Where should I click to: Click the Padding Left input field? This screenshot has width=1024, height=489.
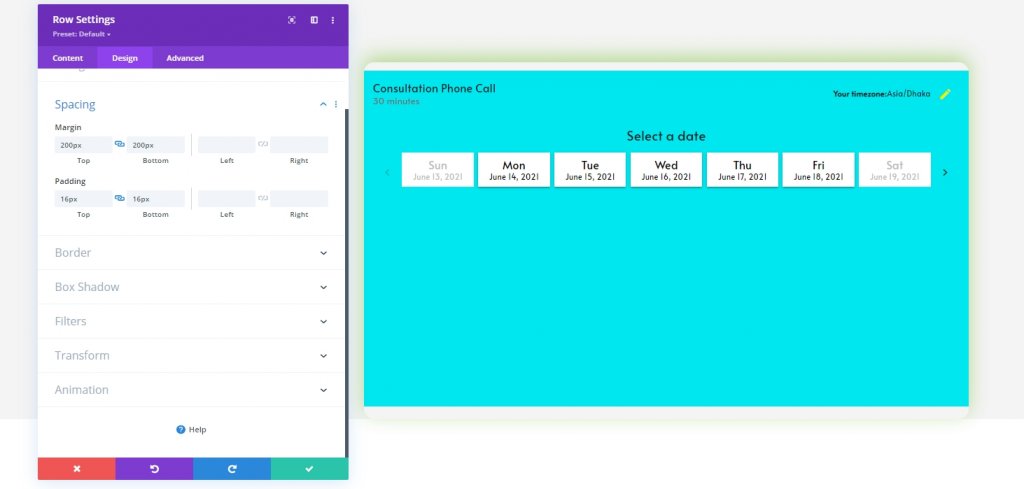pyautogui.click(x=227, y=198)
